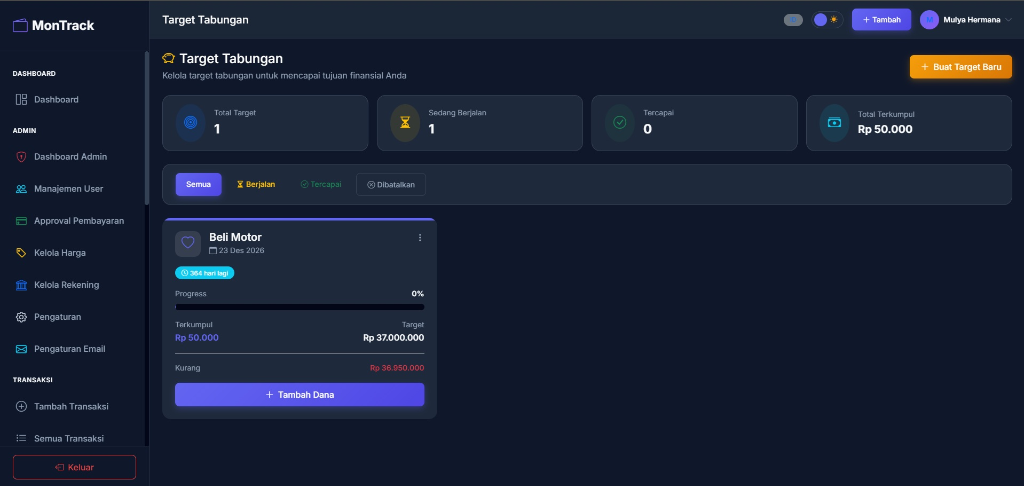Open Dashboard Admin shield icon

21,157
